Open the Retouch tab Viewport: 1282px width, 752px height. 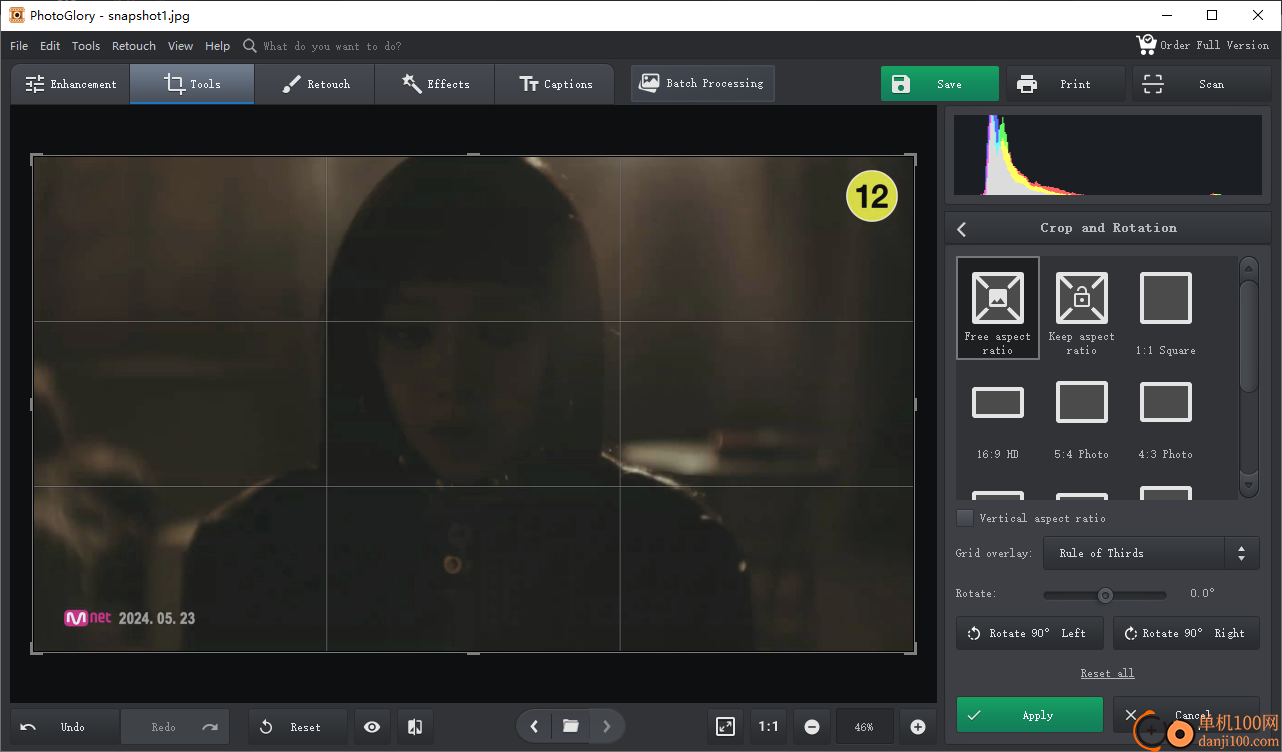coord(315,84)
